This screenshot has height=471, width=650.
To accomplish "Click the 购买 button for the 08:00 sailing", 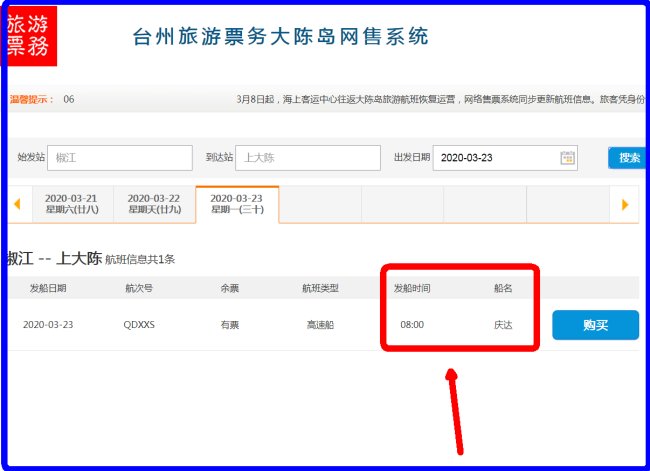I will pos(595,325).
